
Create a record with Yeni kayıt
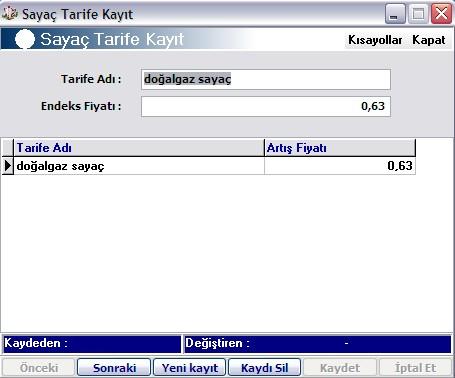coord(189,368)
